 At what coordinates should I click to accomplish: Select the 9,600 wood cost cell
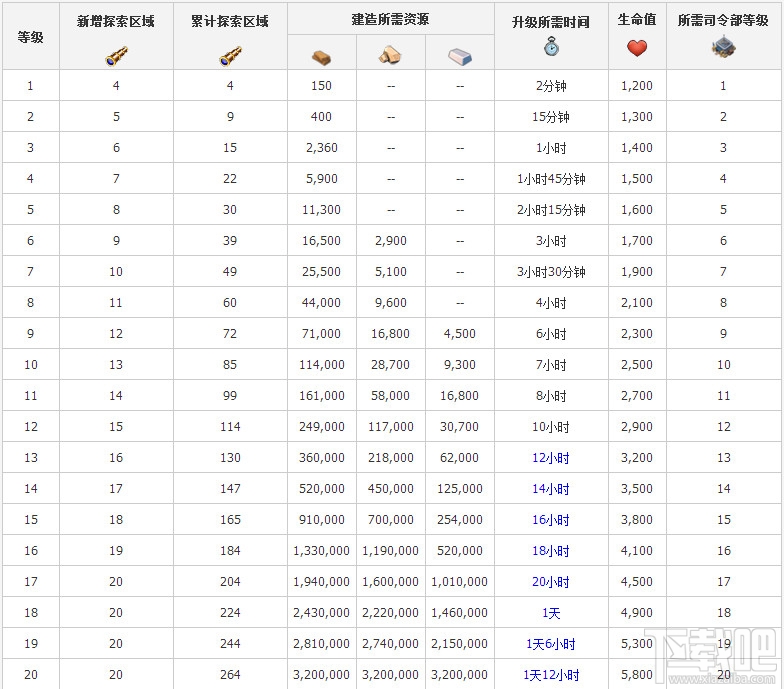[390, 302]
